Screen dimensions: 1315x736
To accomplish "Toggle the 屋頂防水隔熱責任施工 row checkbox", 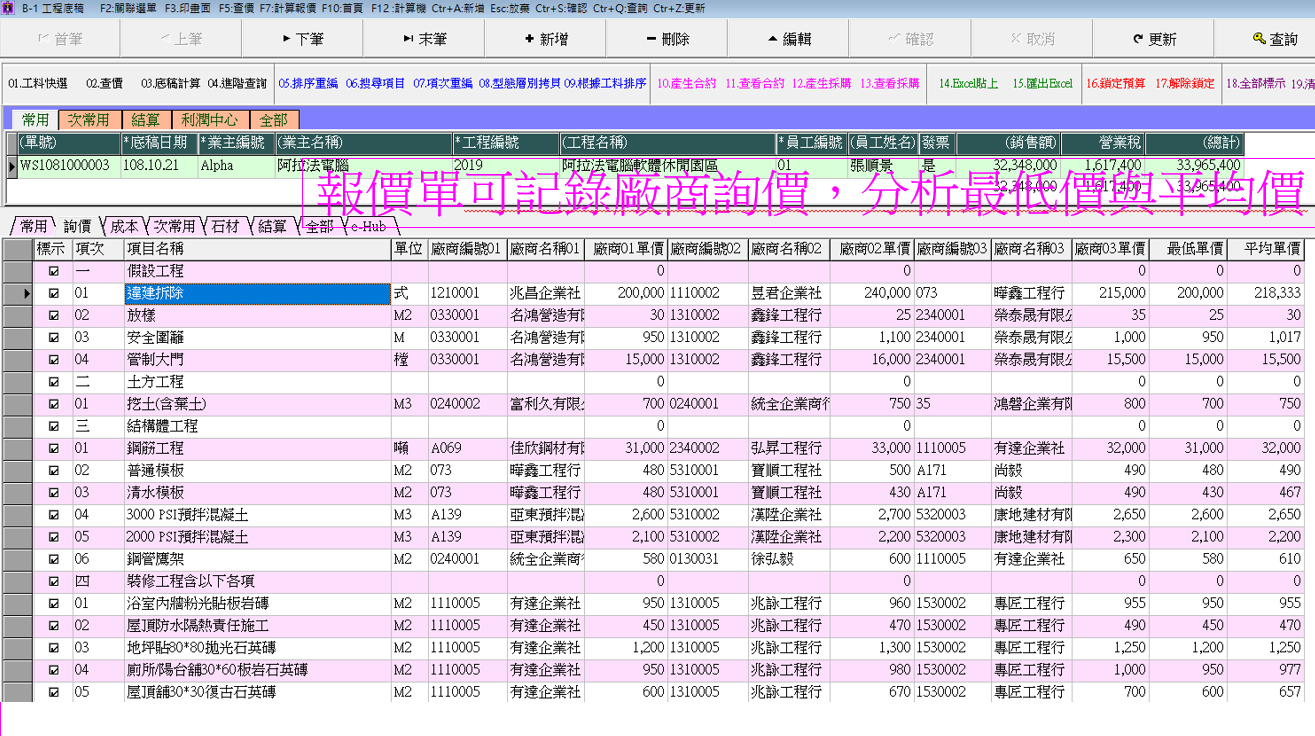I will click(x=54, y=625).
